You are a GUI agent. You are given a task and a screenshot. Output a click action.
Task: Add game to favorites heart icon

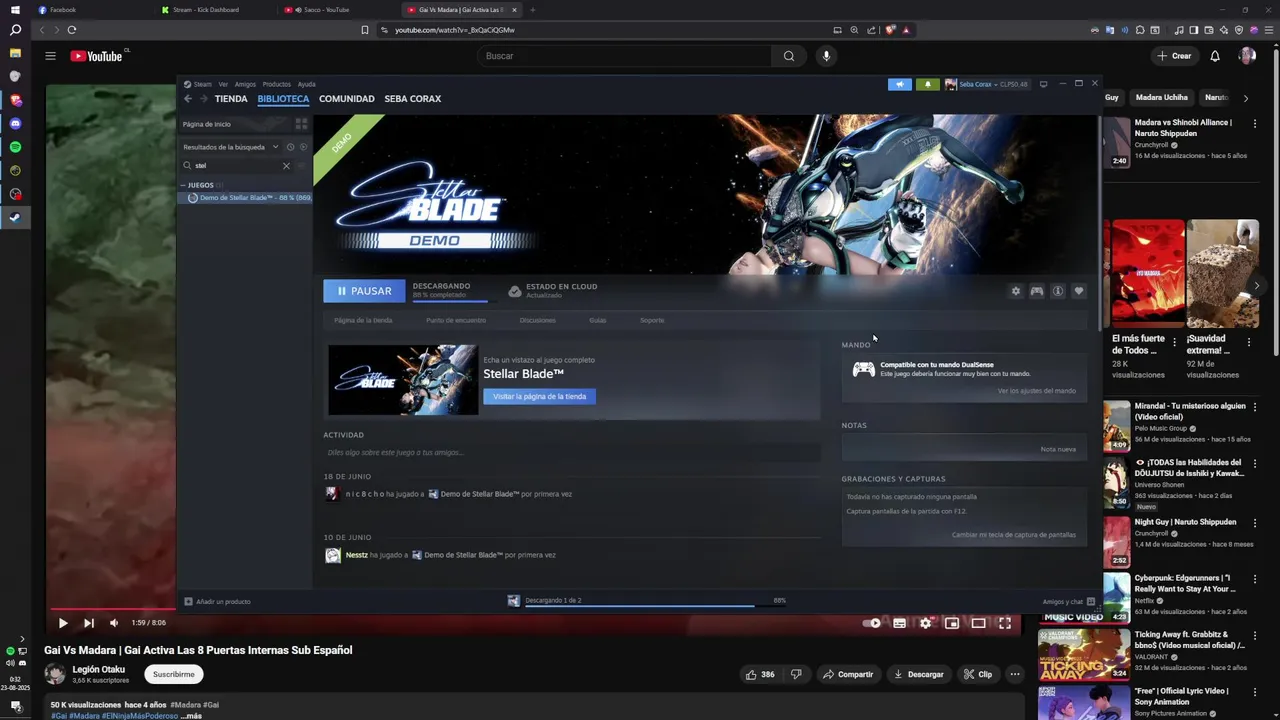[1079, 291]
